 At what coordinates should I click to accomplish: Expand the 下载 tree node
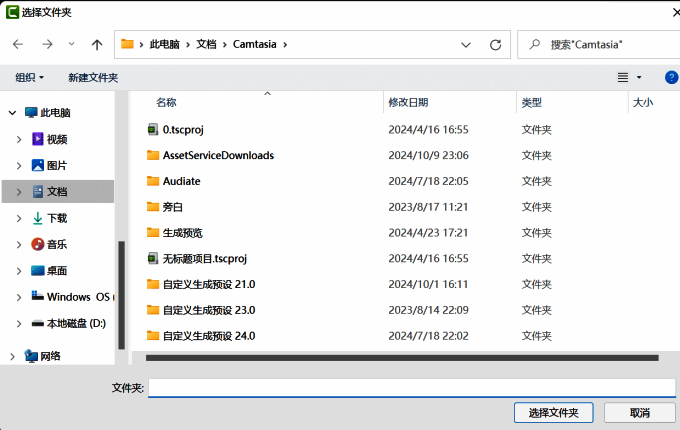(19, 218)
